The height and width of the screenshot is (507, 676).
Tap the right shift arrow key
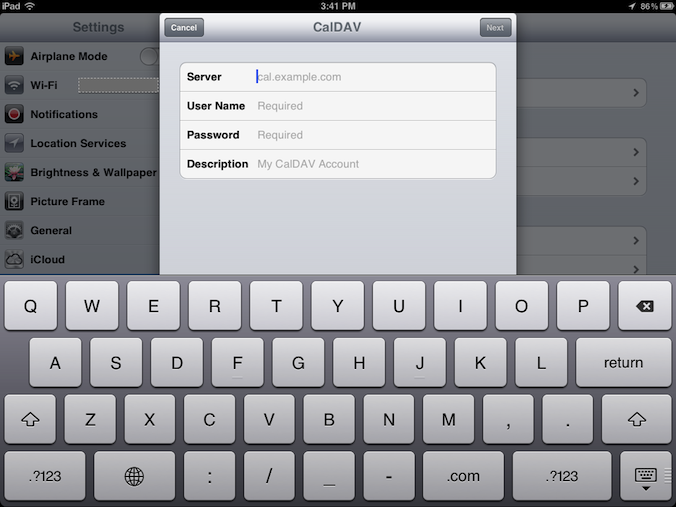(637, 419)
